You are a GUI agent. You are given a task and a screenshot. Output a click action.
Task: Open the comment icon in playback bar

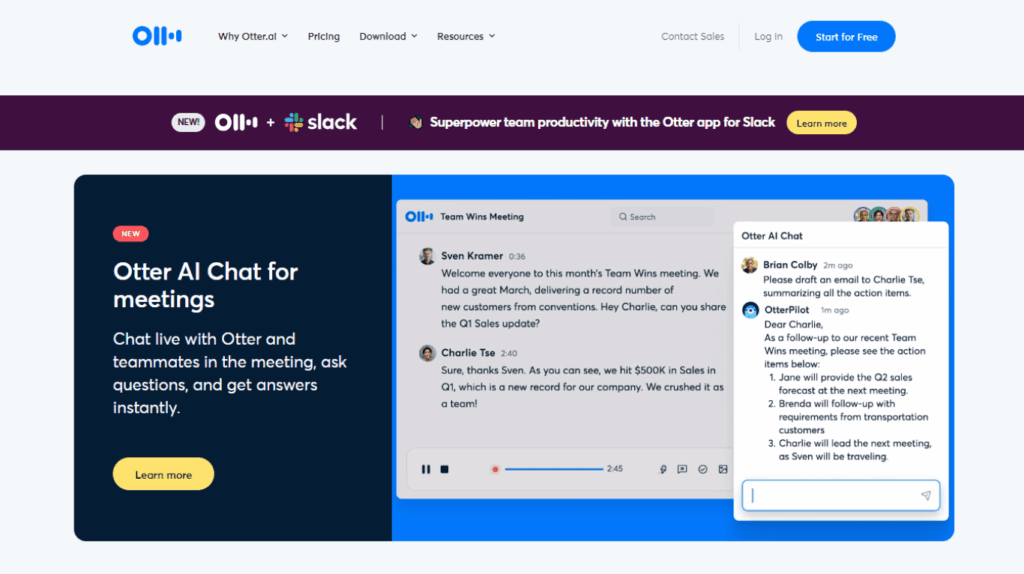tap(682, 469)
